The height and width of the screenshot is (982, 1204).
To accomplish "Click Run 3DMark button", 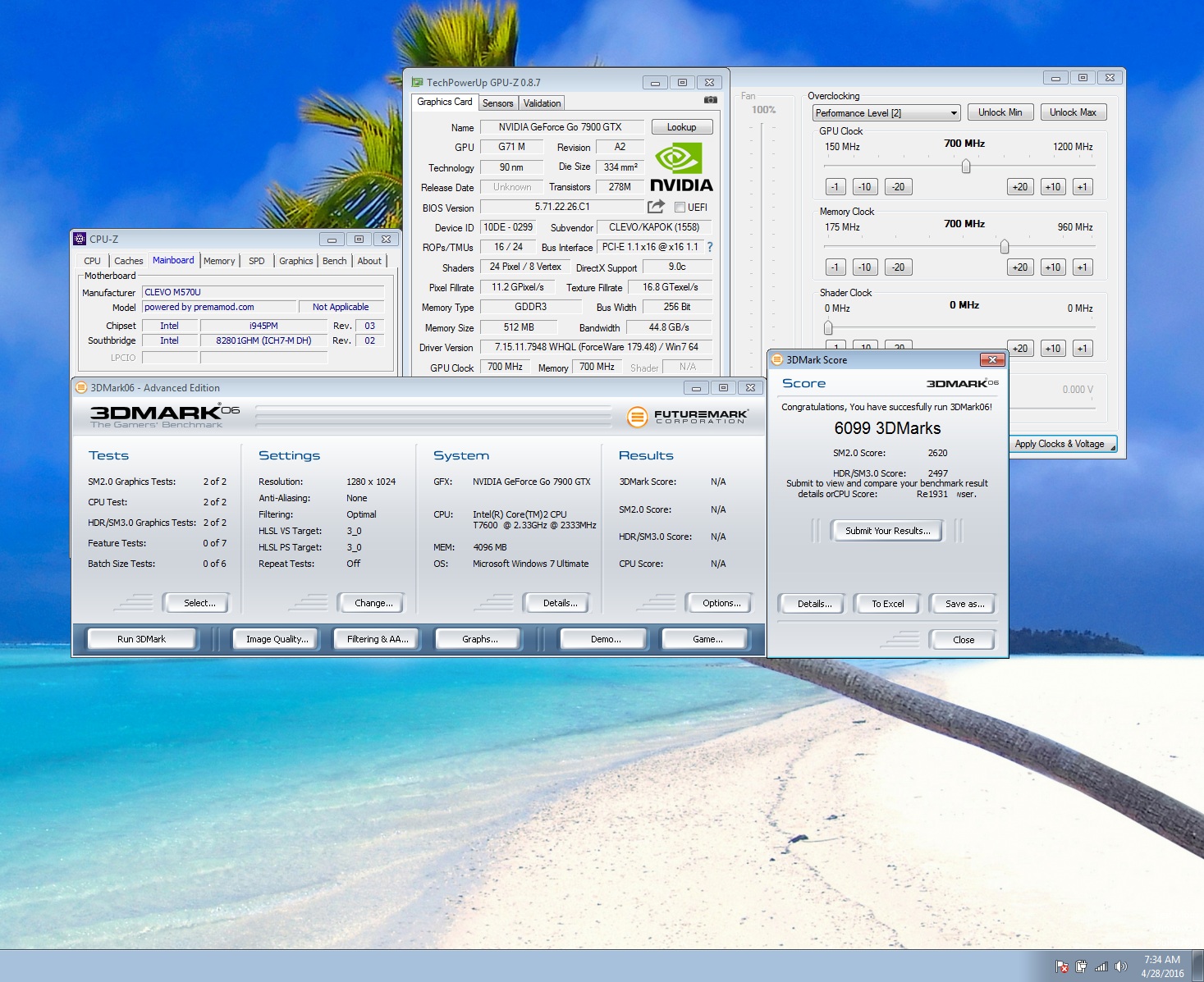I will (141, 639).
